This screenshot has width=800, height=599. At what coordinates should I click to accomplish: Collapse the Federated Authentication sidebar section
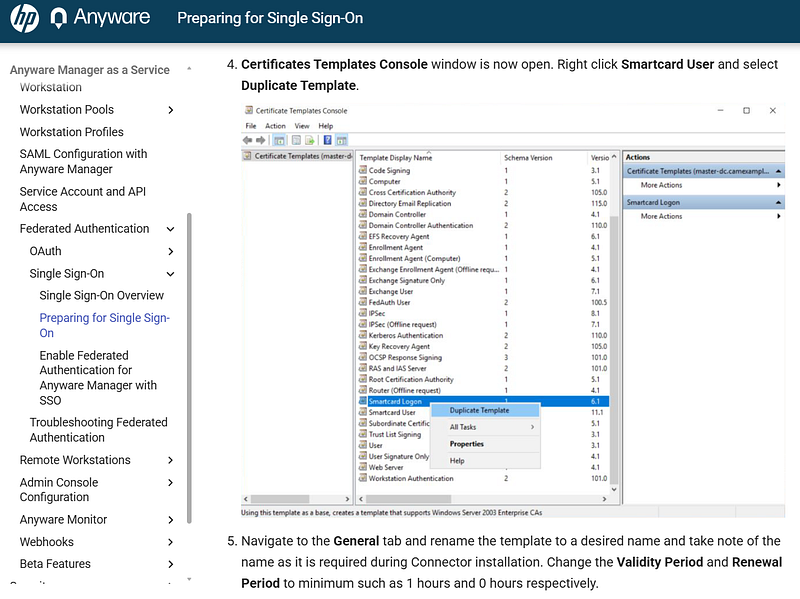tap(171, 229)
